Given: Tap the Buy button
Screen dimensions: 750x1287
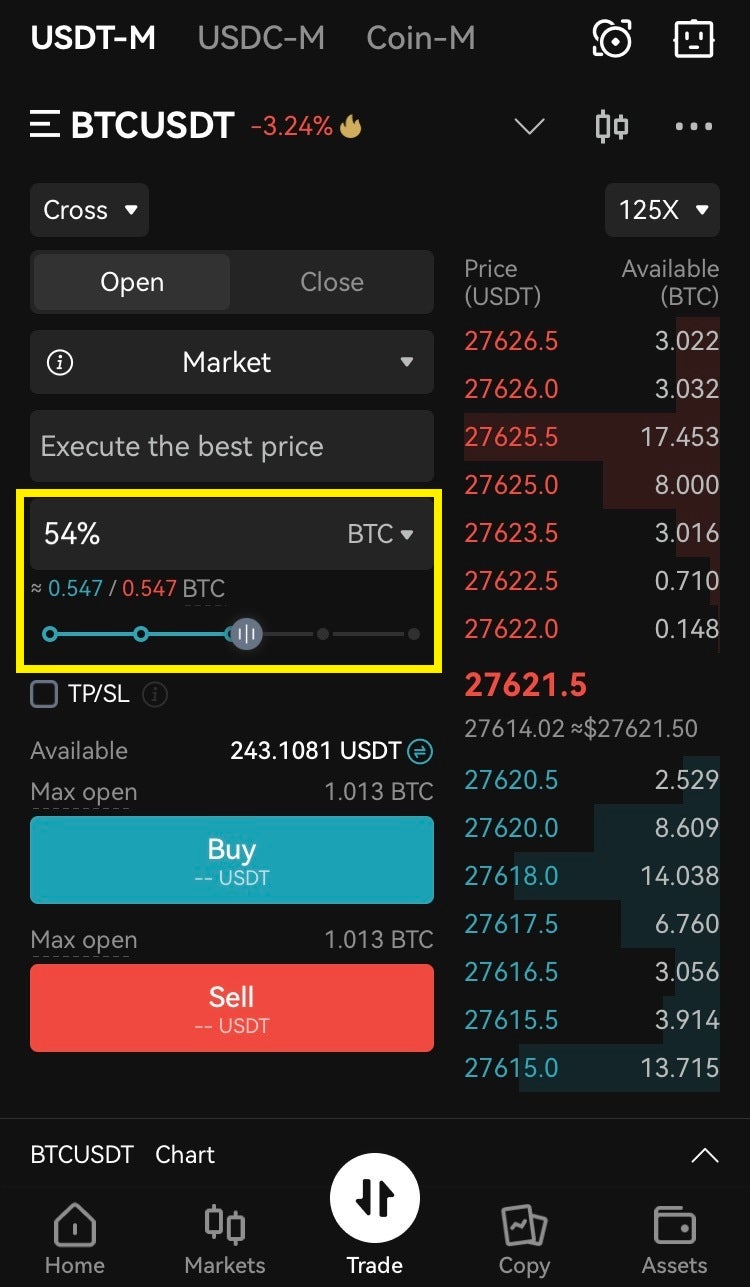Looking at the screenshot, I should 232,860.
